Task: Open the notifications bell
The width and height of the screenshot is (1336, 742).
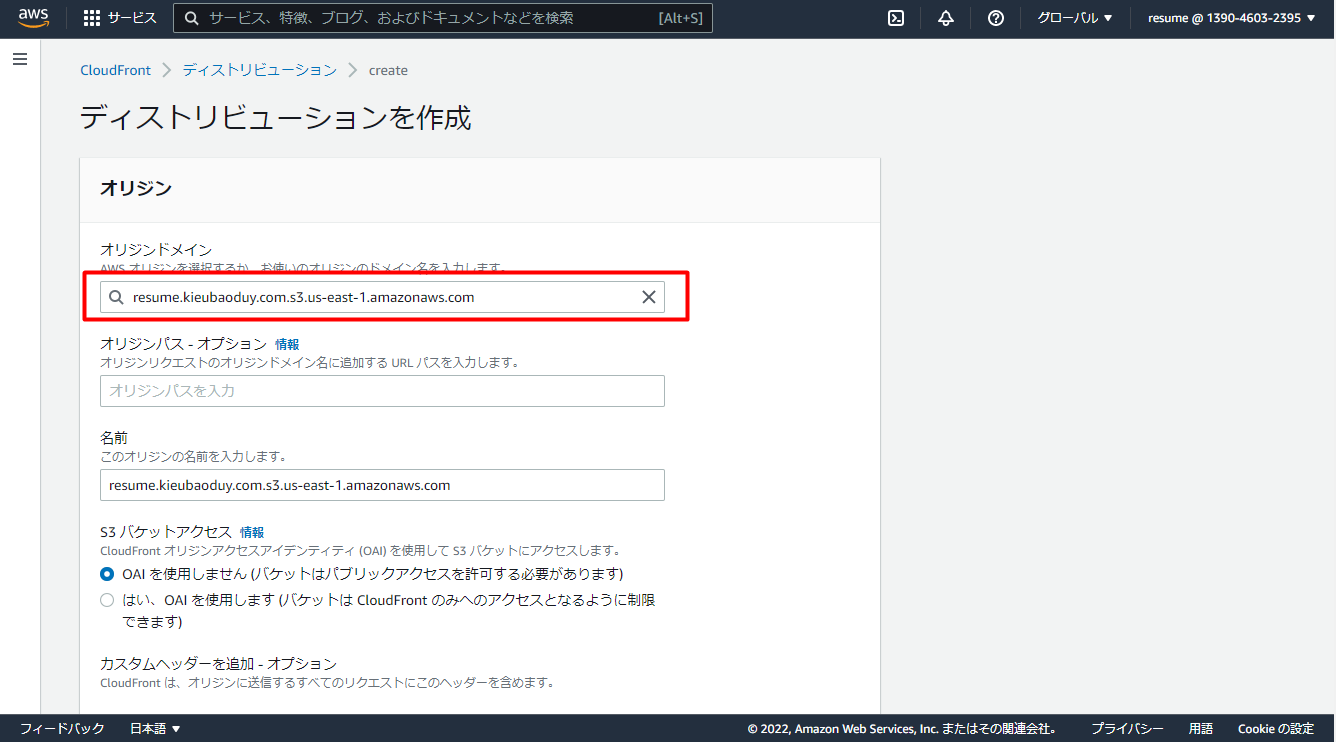Action: pyautogui.click(x=946, y=18)
